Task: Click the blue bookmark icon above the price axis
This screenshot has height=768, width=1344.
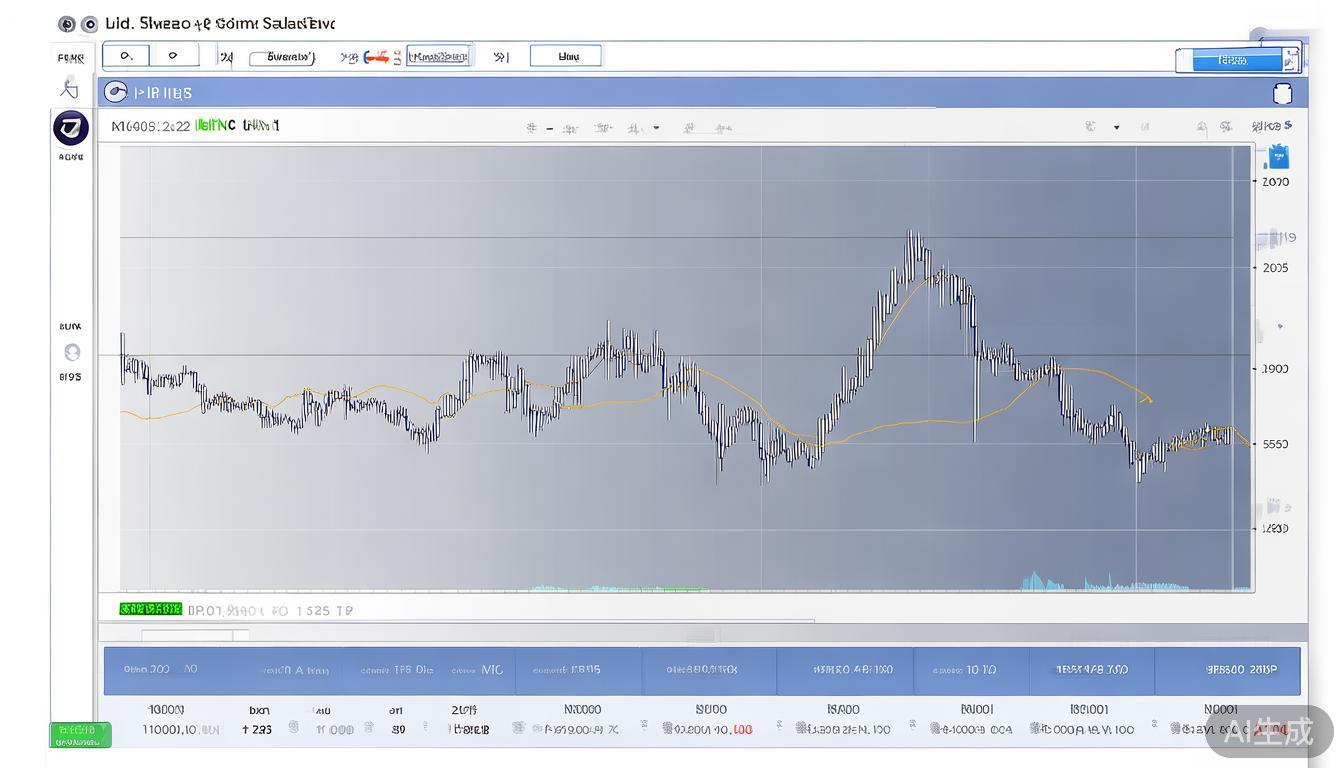Action: (x=1278, y=157)
